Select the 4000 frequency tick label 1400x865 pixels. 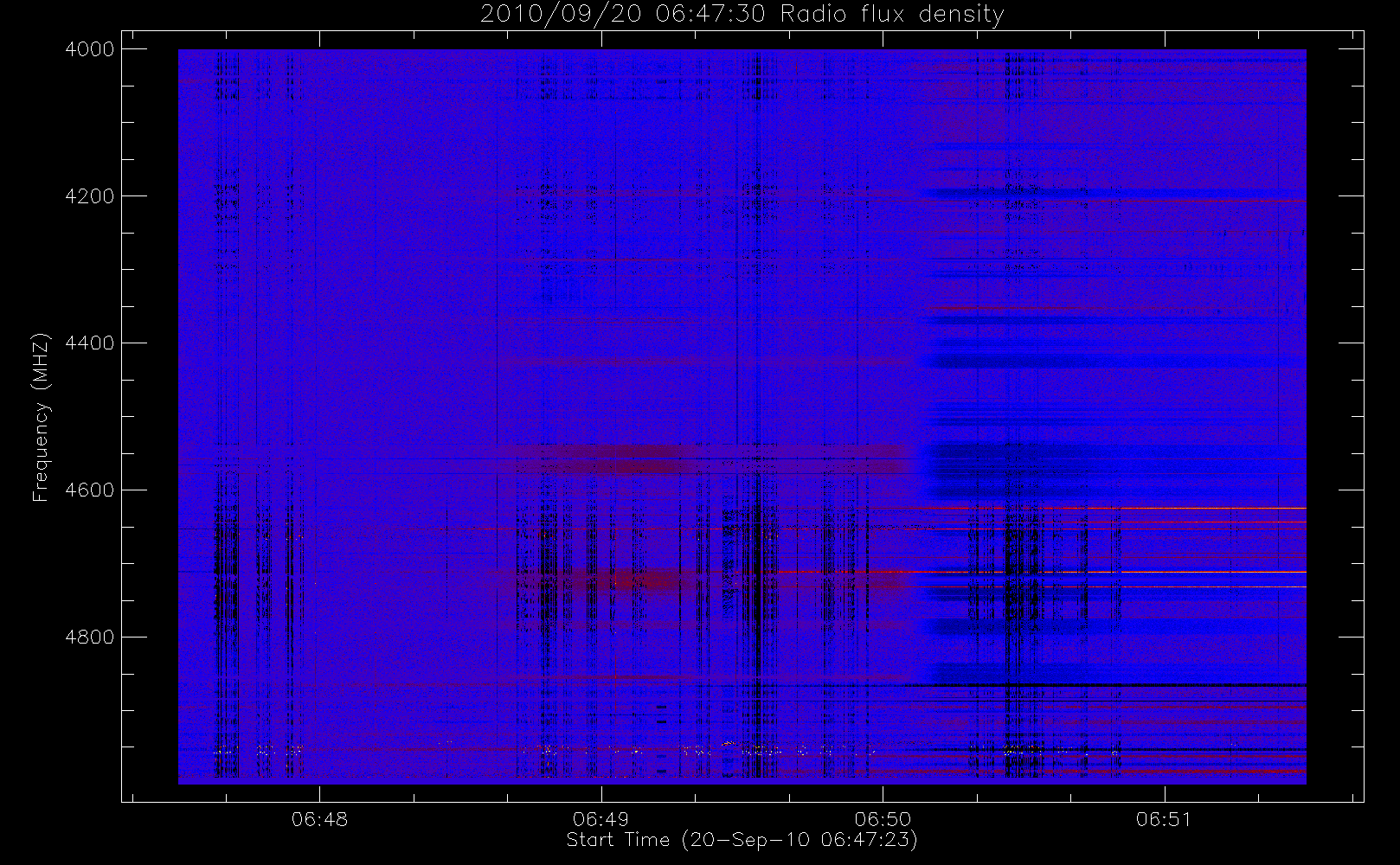click(x=90, y=49)
